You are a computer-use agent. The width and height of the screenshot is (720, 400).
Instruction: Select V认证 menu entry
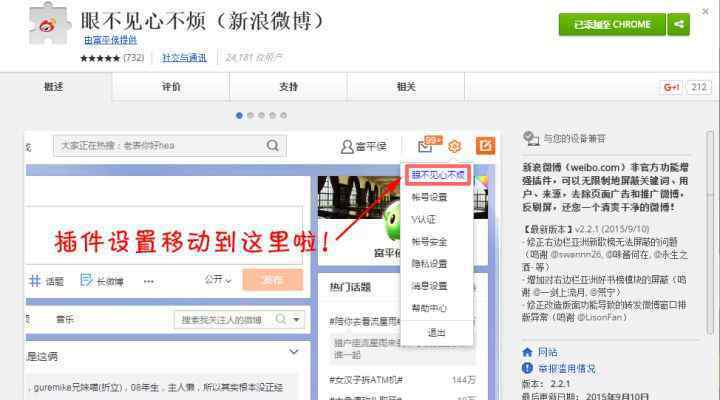point(423,220)
